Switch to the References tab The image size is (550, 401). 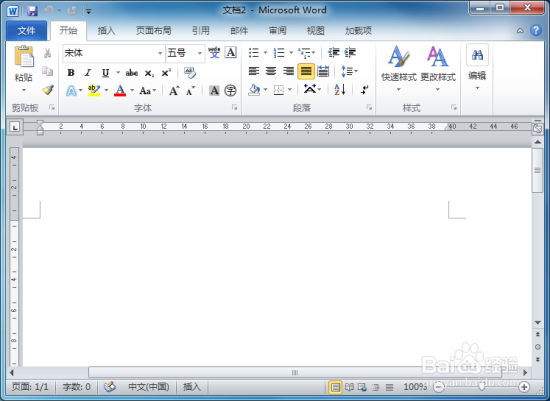tap(201, 31)
